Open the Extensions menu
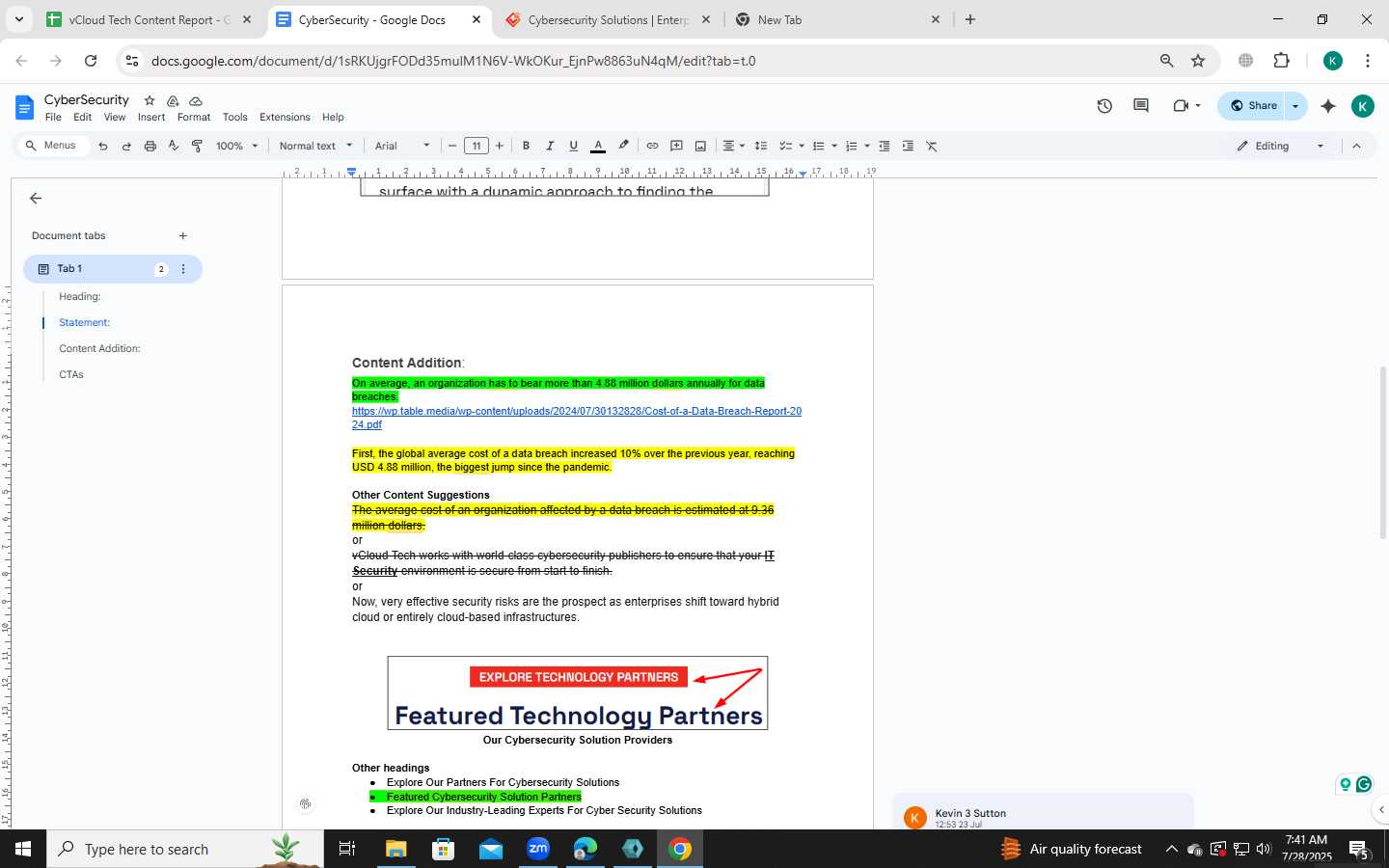The width and height of the screenshot is (1389, 868). pos(285,117)
